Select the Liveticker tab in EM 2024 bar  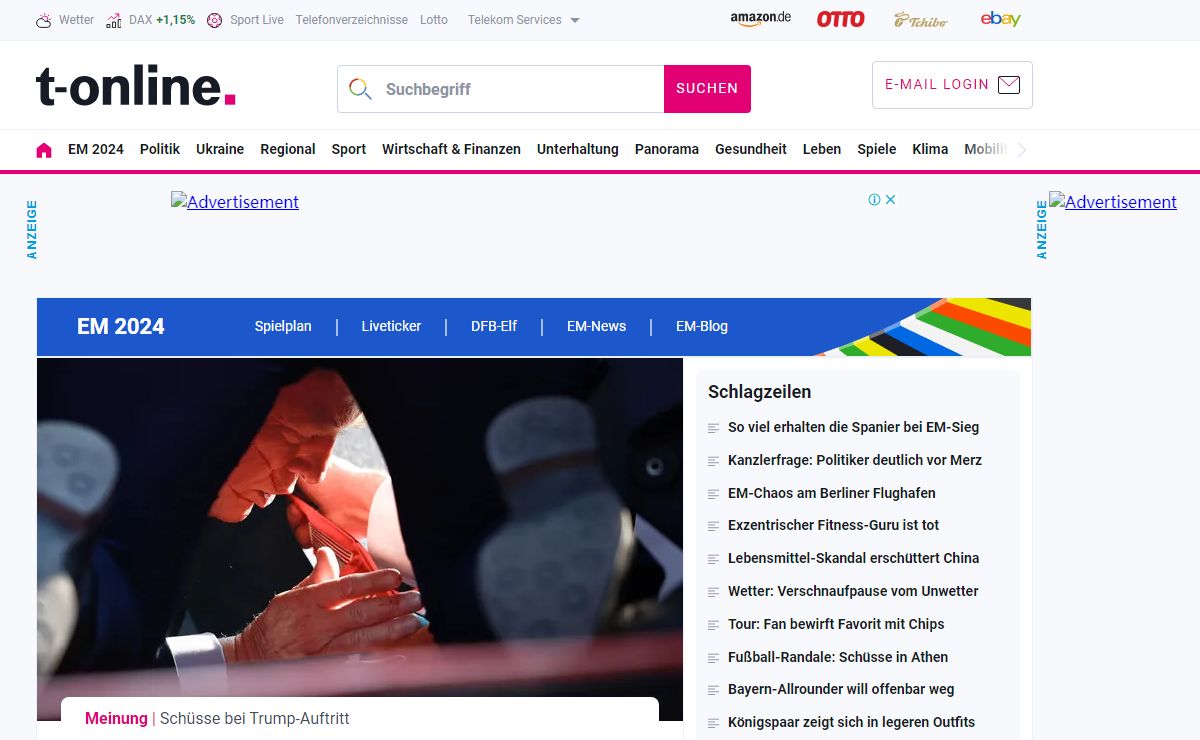[x=391, y=326]
